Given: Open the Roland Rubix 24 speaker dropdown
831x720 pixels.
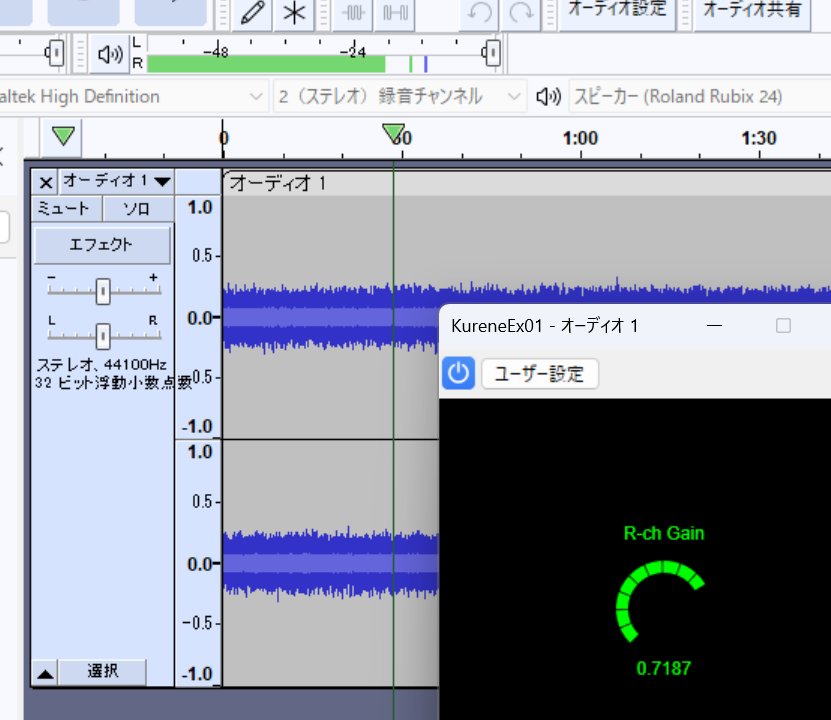Looking at the screenshot, I should tap(700, 96).
